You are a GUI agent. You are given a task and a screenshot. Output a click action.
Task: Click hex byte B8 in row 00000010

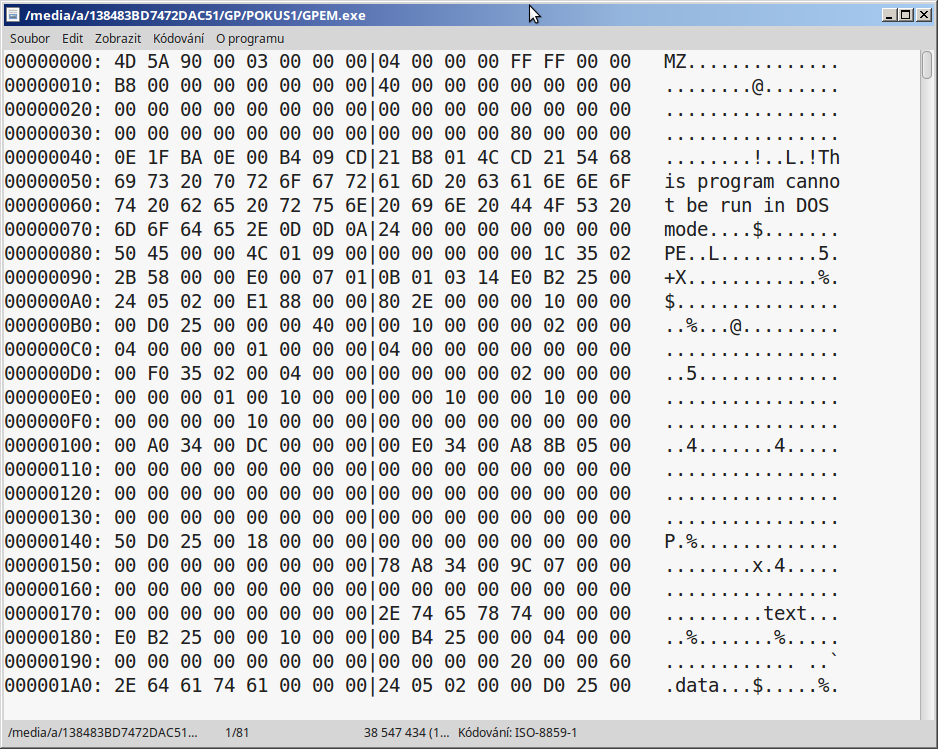pos(125,86)
